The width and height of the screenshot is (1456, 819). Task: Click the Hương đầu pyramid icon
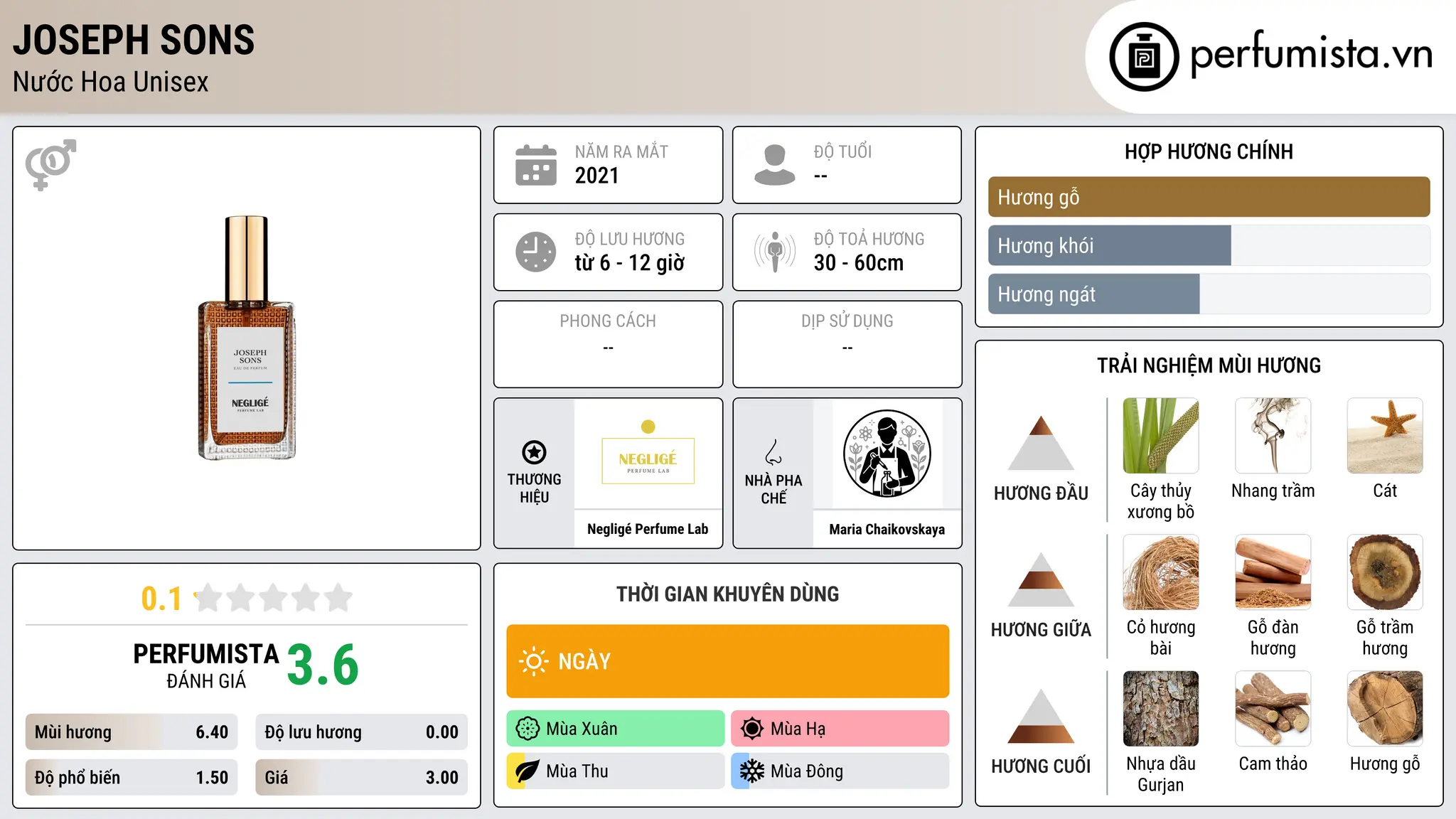pos(1041,442)
